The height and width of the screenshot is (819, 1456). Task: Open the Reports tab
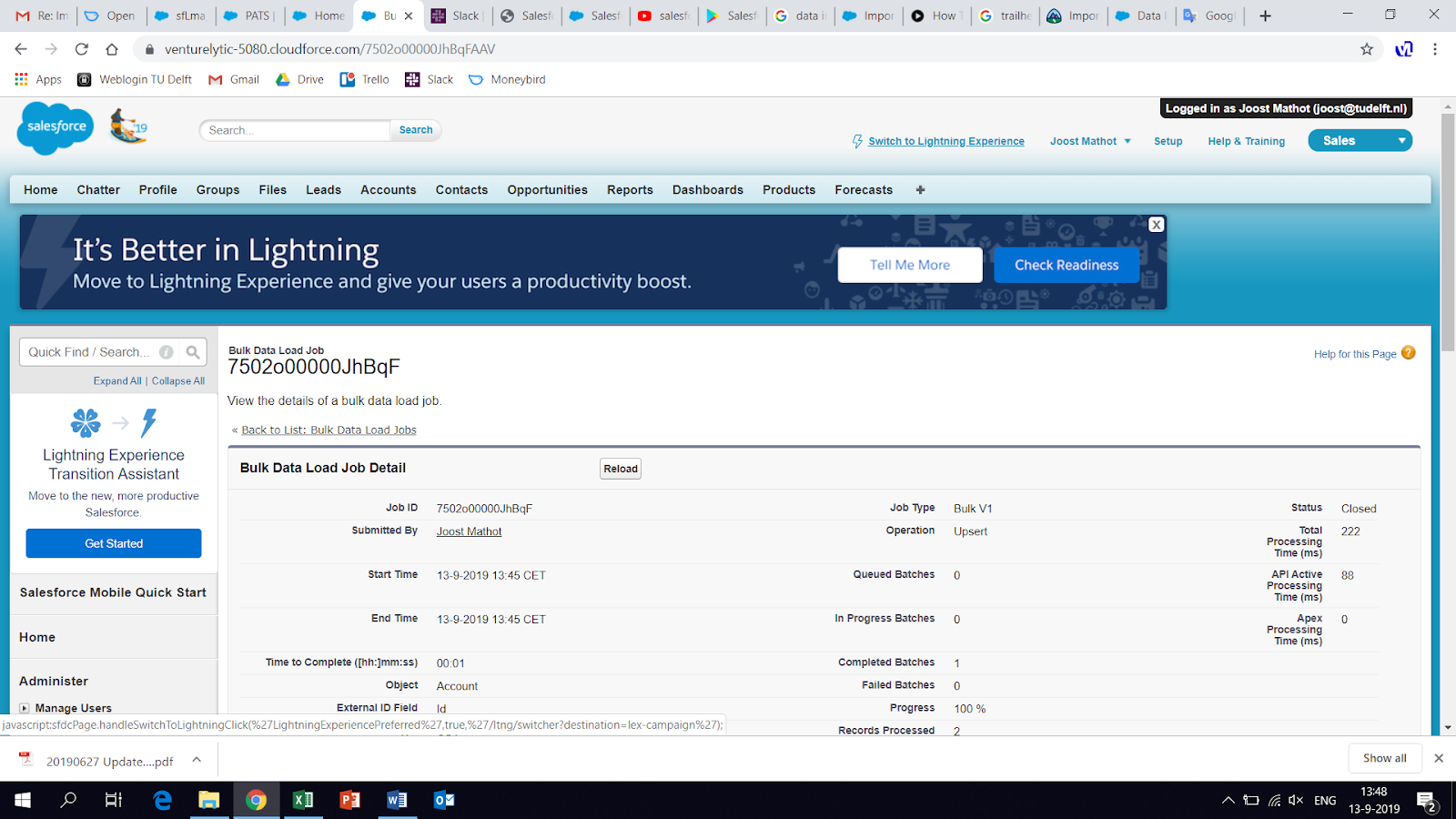click(x=631, y=190)
